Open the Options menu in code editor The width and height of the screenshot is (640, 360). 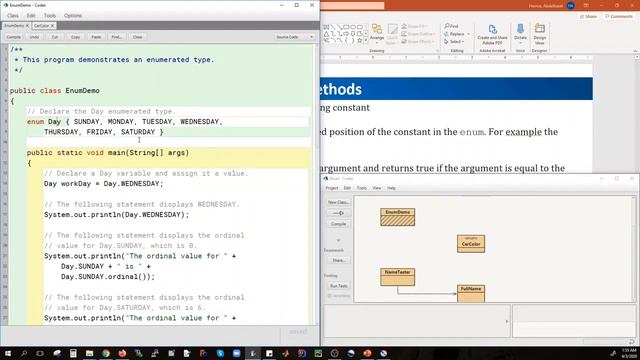pyautogui.click(x=73, y=16)
